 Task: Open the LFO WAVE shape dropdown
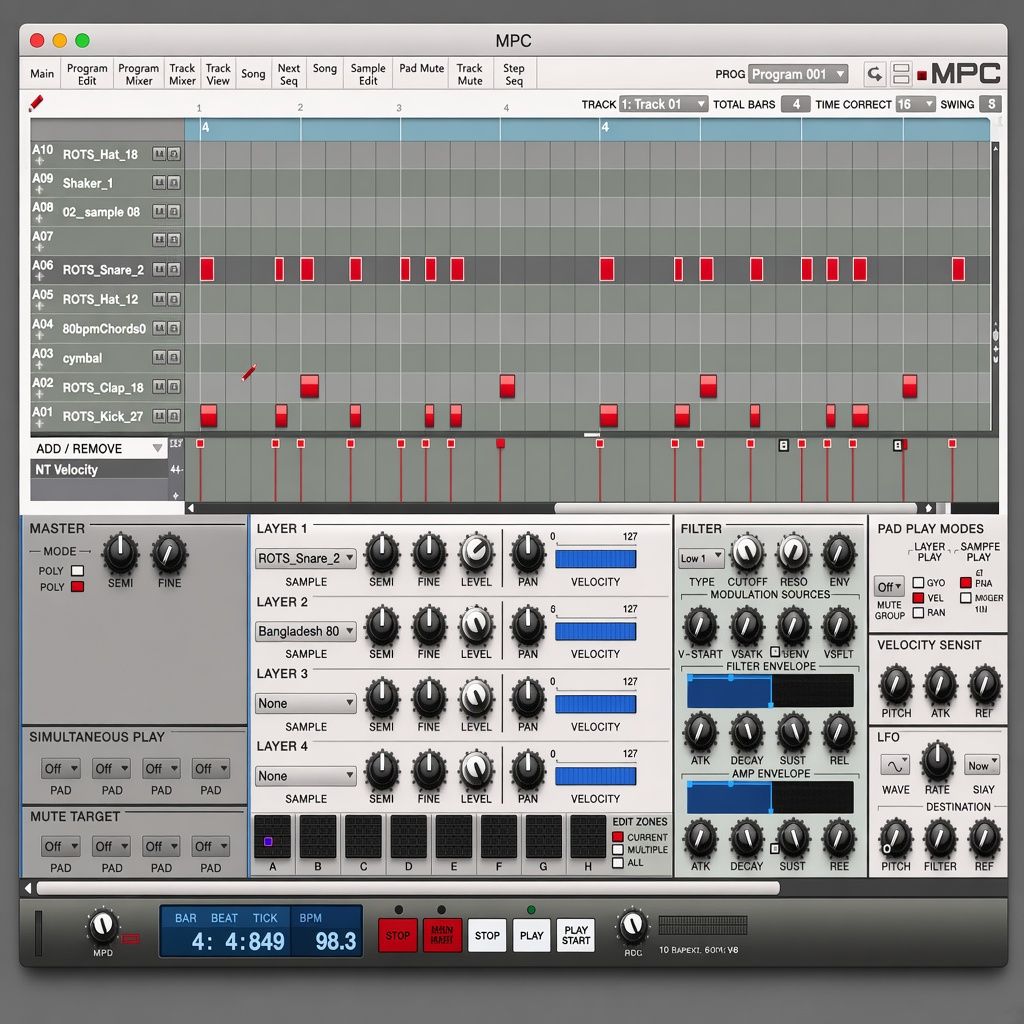[895, 765]
